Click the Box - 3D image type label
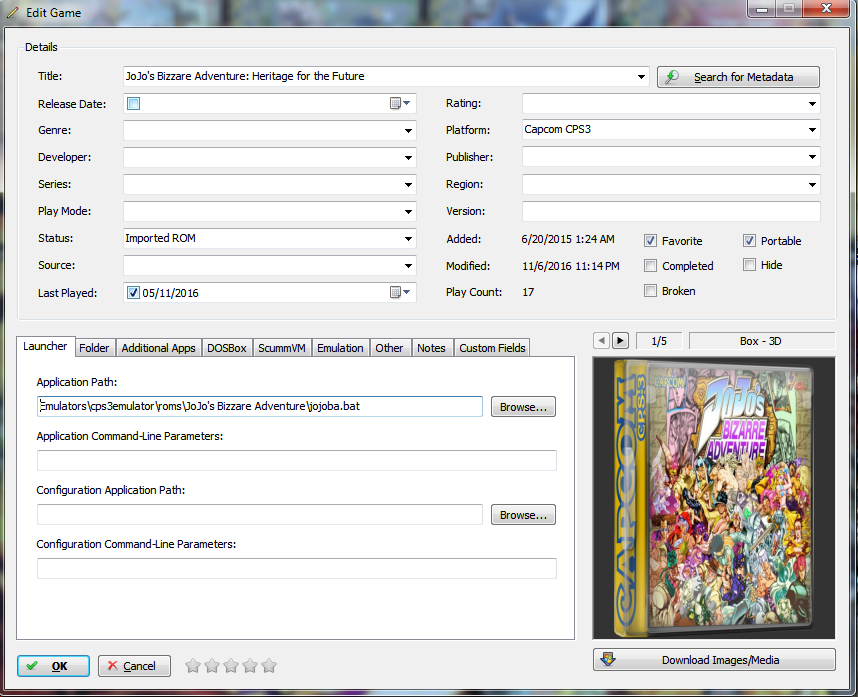Screen dimensions: 858x697 [761, 341]
